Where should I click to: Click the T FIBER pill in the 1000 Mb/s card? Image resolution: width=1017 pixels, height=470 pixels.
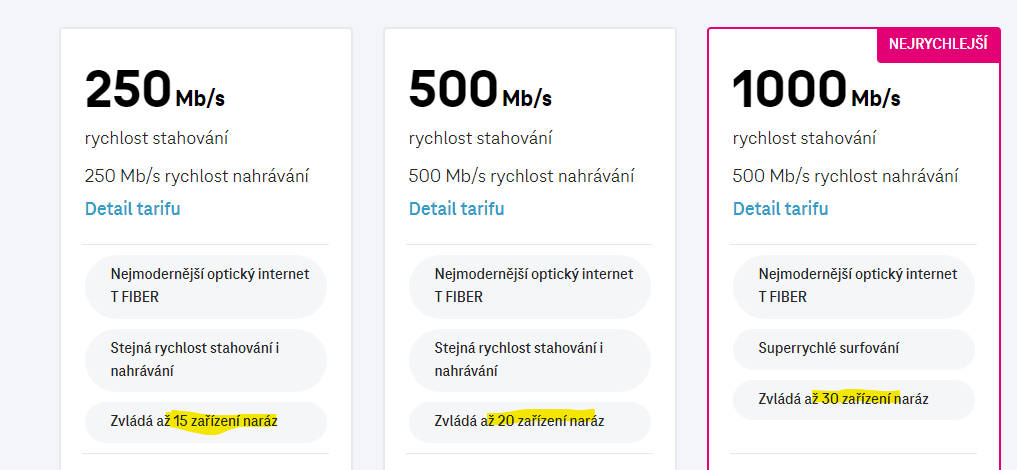point(853,285)
